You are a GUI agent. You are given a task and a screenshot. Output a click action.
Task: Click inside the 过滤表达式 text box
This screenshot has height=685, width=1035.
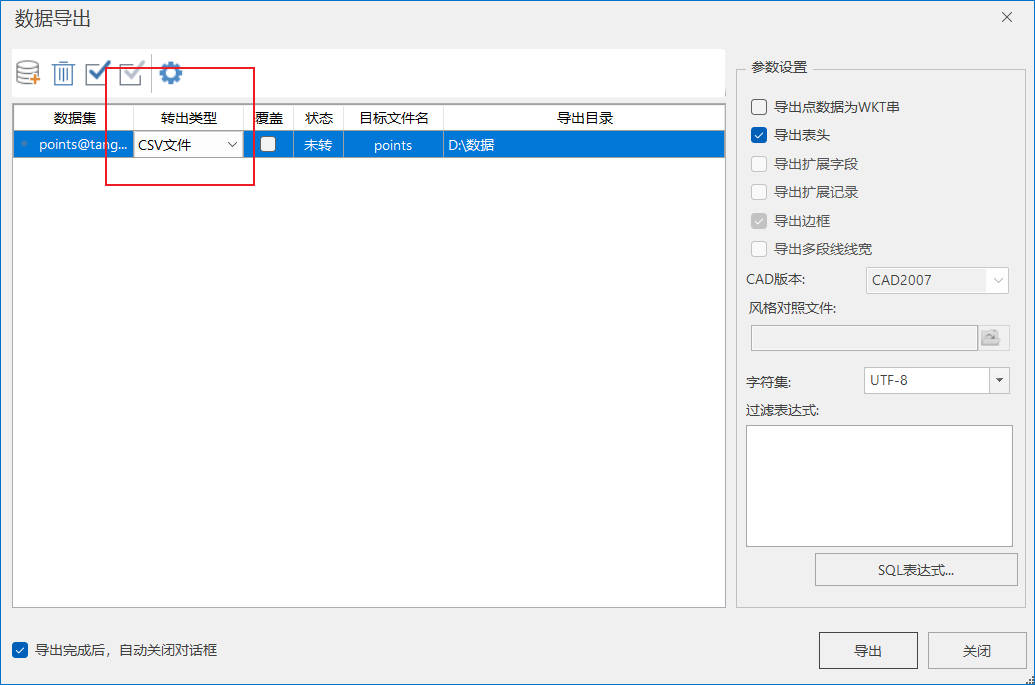click(x=879, y=485)
